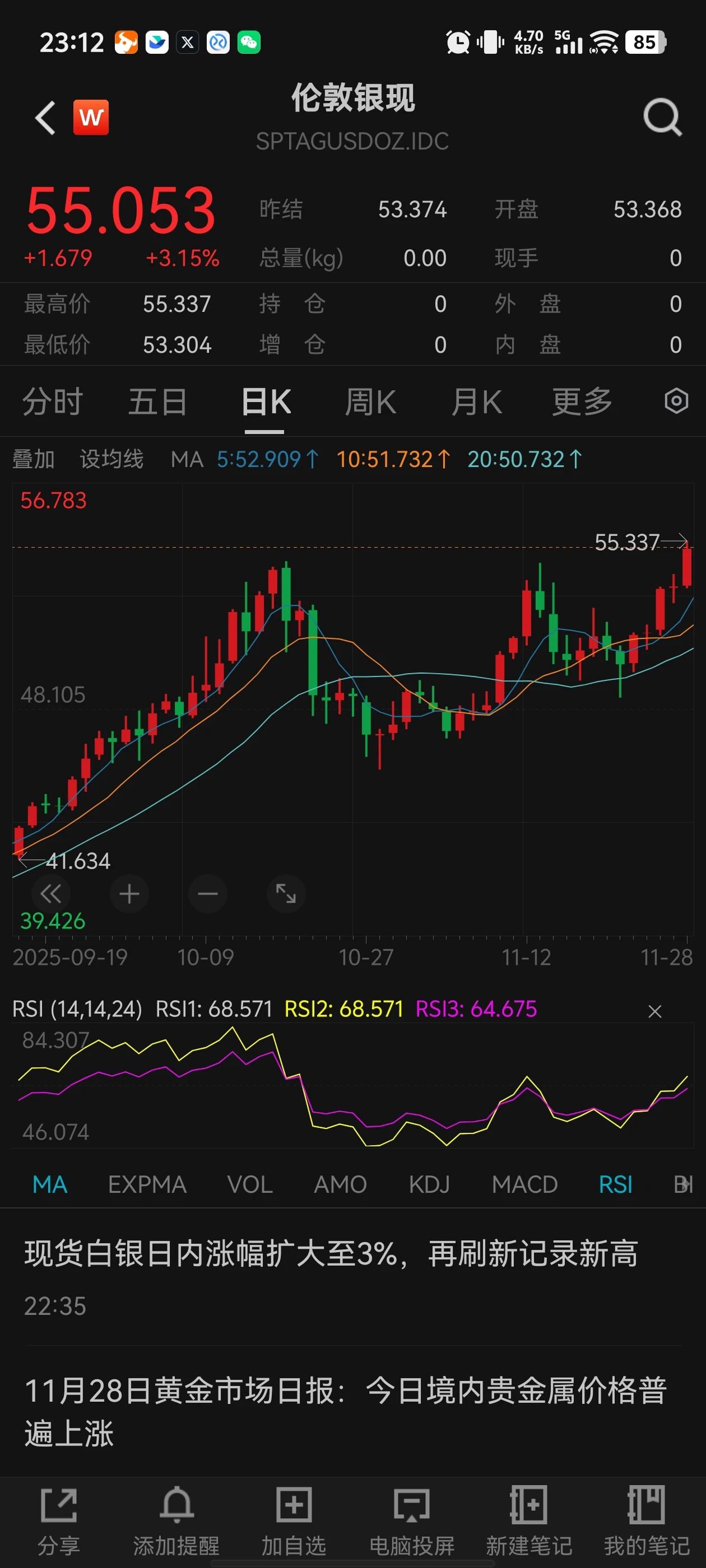Open news 11月28日黄金市场日报
The height and width of the screenshot is (1568, 706).
coord(345,1412)
